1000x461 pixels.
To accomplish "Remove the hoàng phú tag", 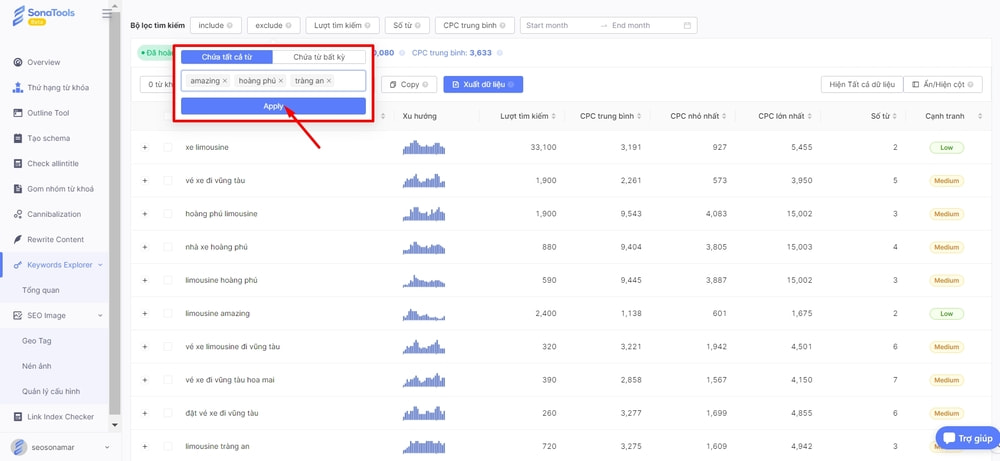I will [281, 81].
